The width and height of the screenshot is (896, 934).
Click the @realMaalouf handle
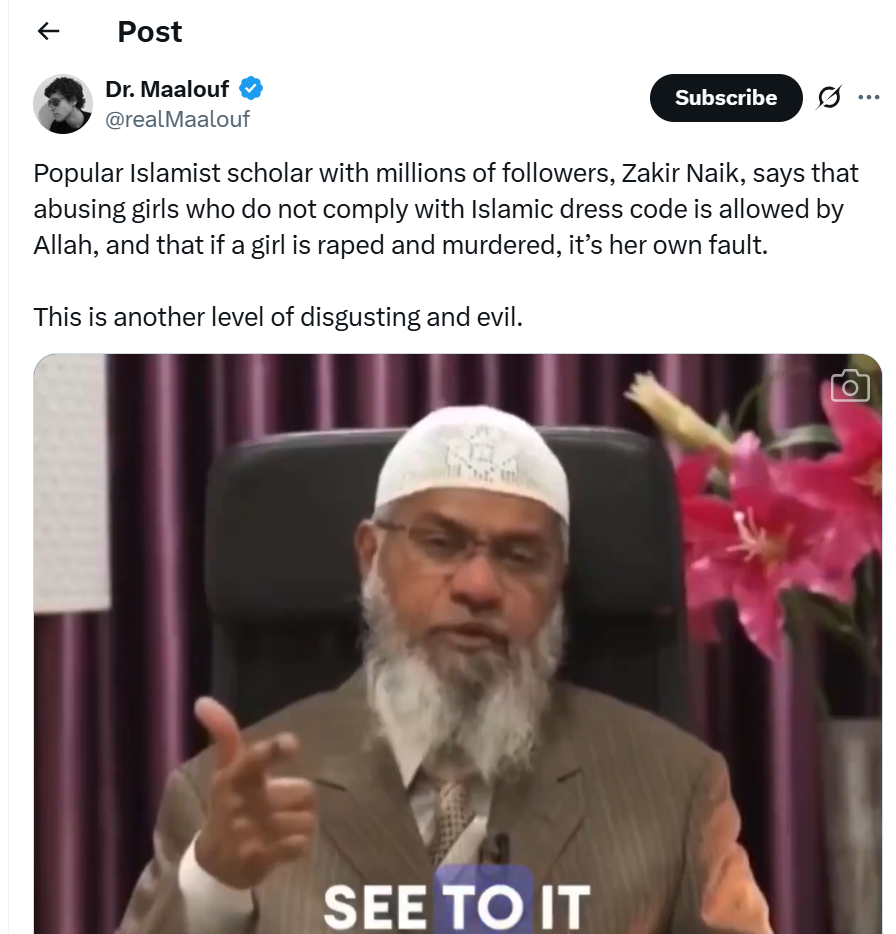pos(177,120)
